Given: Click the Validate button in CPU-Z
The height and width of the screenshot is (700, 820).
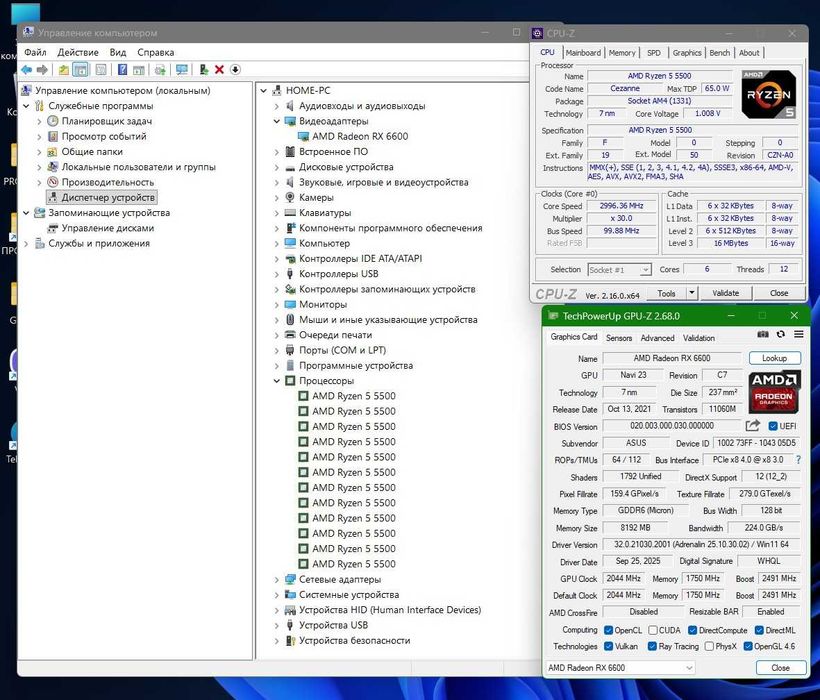Looking at the screenshot, I should (x=725, y=293).
